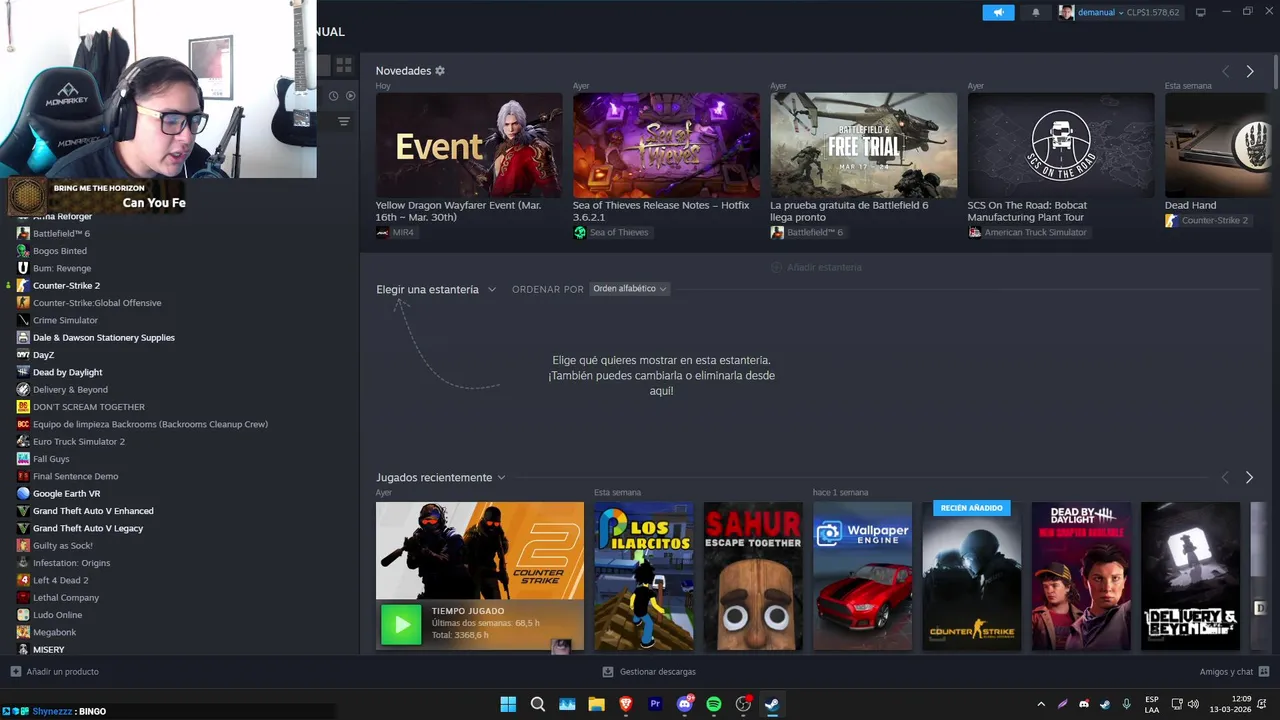Open Novedades settings gear
Viewport: 1280px width, 720px height.
(440, 71)
